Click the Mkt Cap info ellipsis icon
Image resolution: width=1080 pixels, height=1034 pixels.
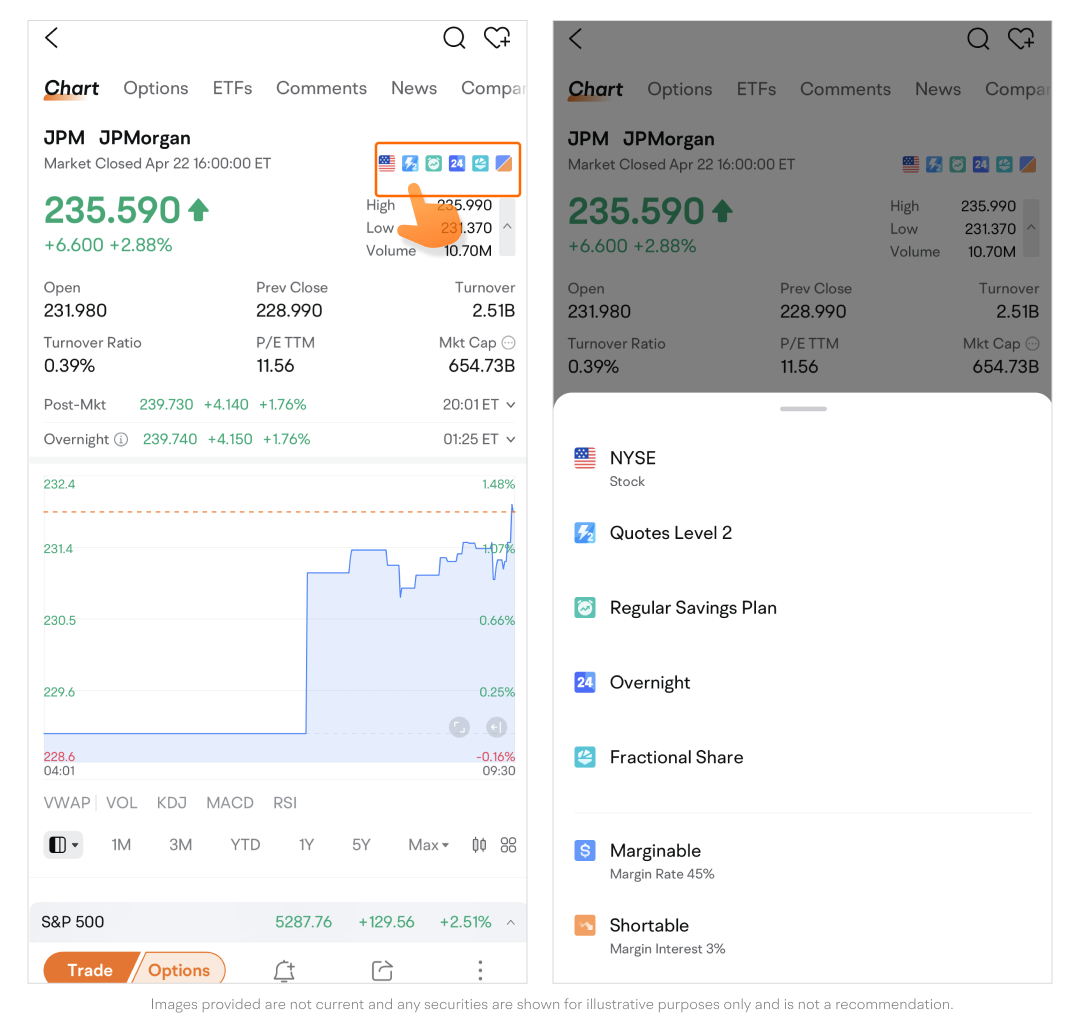(x=508, y=342)
